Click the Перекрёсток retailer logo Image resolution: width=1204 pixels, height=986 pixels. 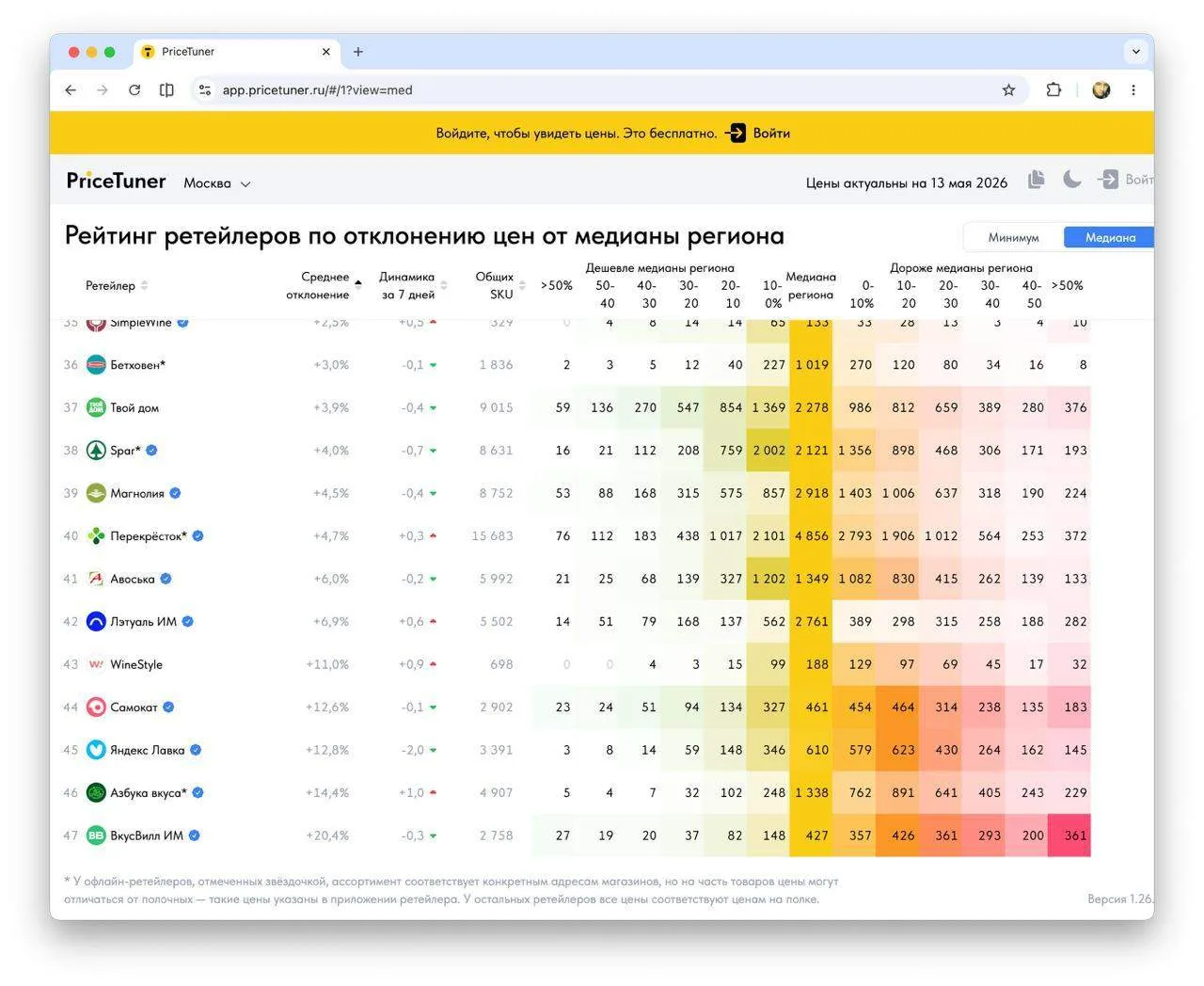96,536
